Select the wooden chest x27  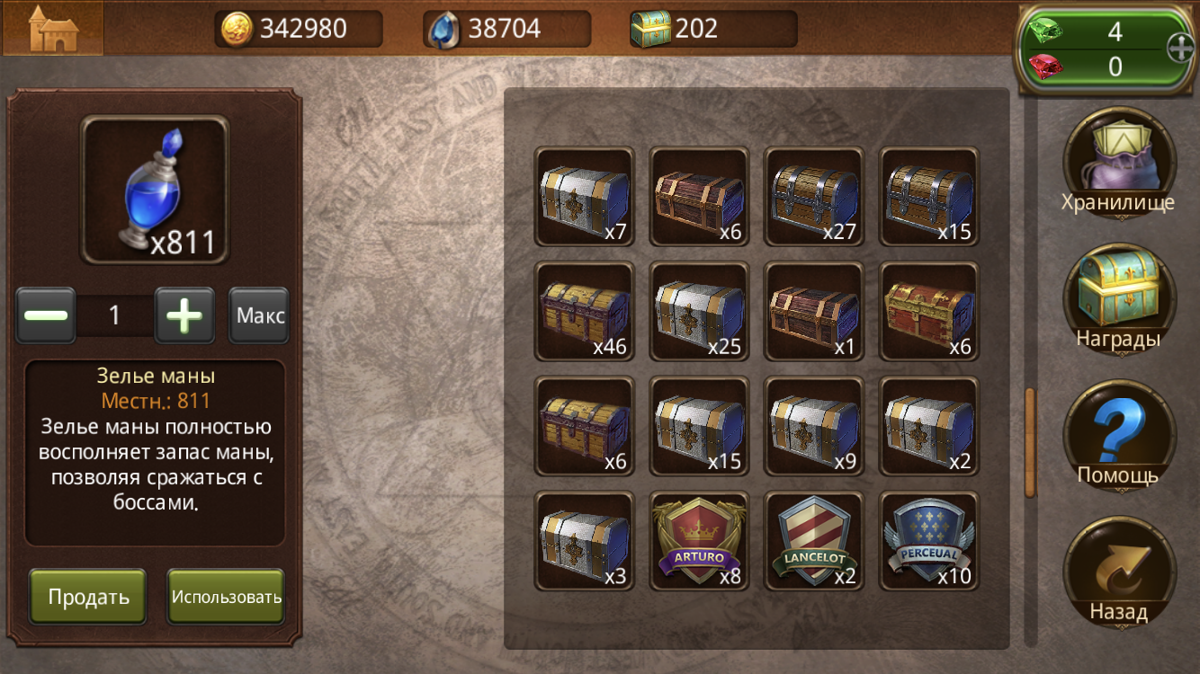[x=814, y=196]
